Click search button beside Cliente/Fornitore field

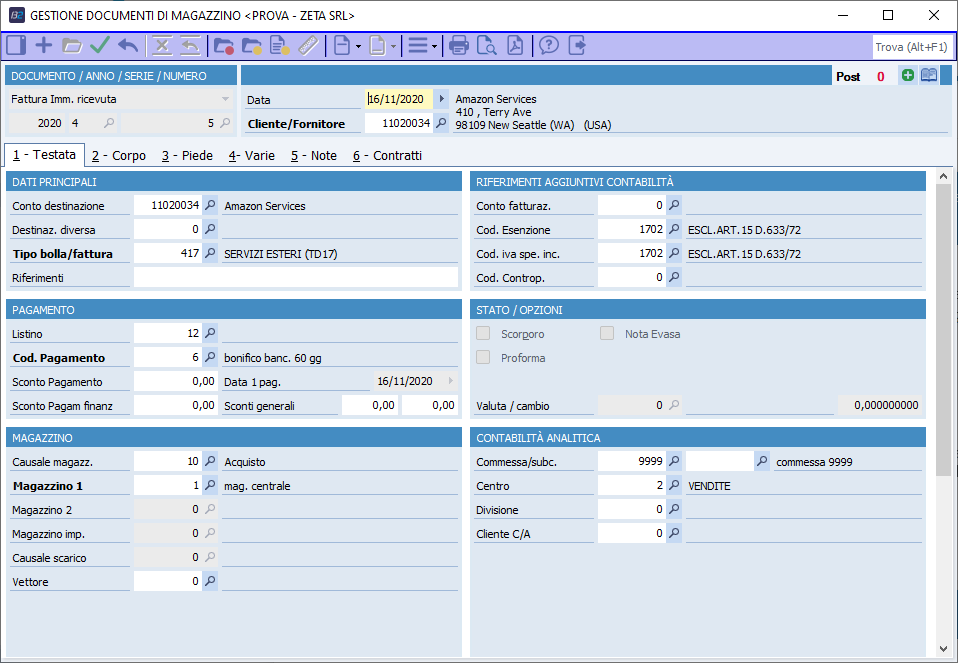pyautogui.click(x=441, y=124)
